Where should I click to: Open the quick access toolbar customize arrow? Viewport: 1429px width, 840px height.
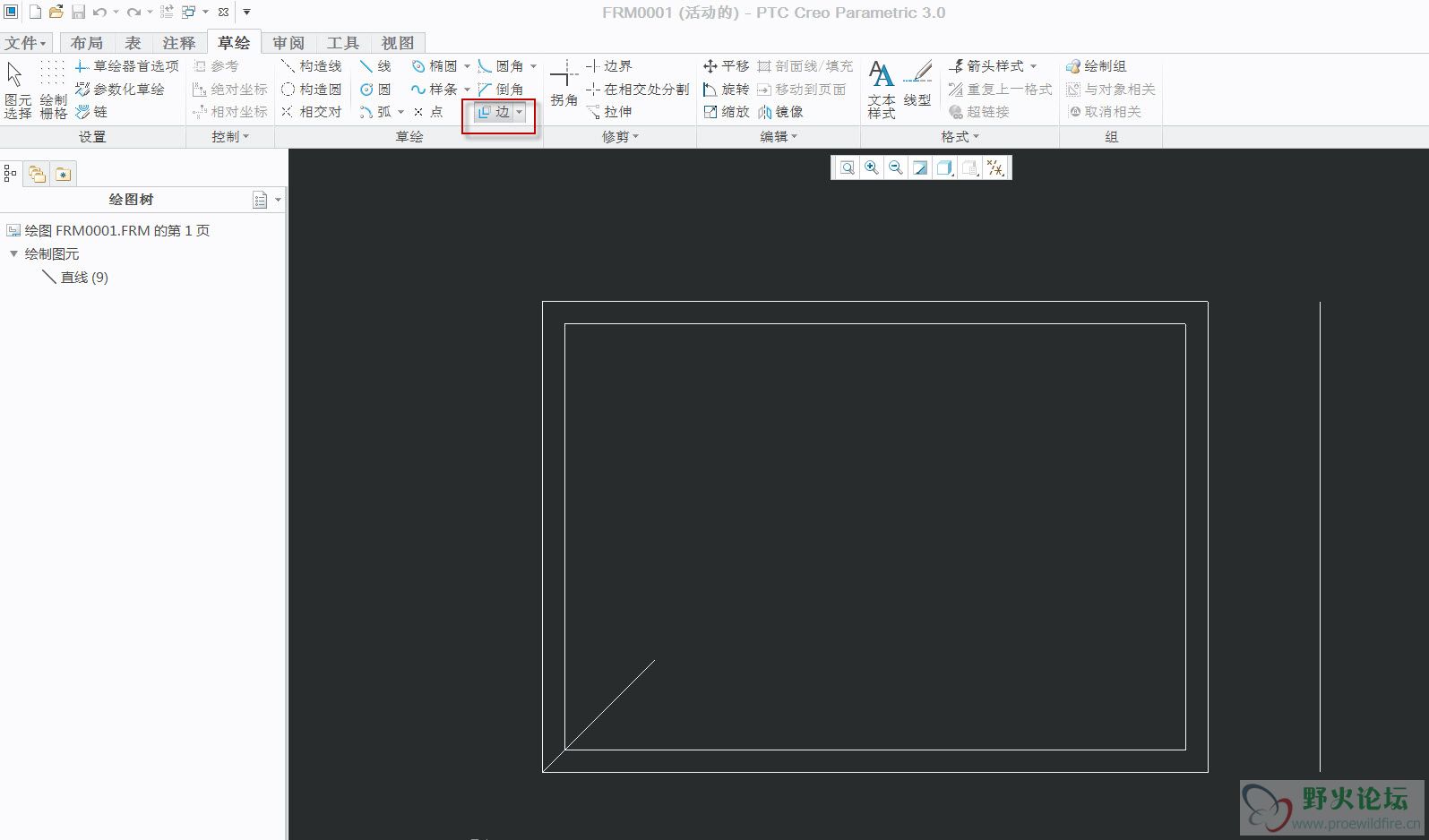[246, 13]
